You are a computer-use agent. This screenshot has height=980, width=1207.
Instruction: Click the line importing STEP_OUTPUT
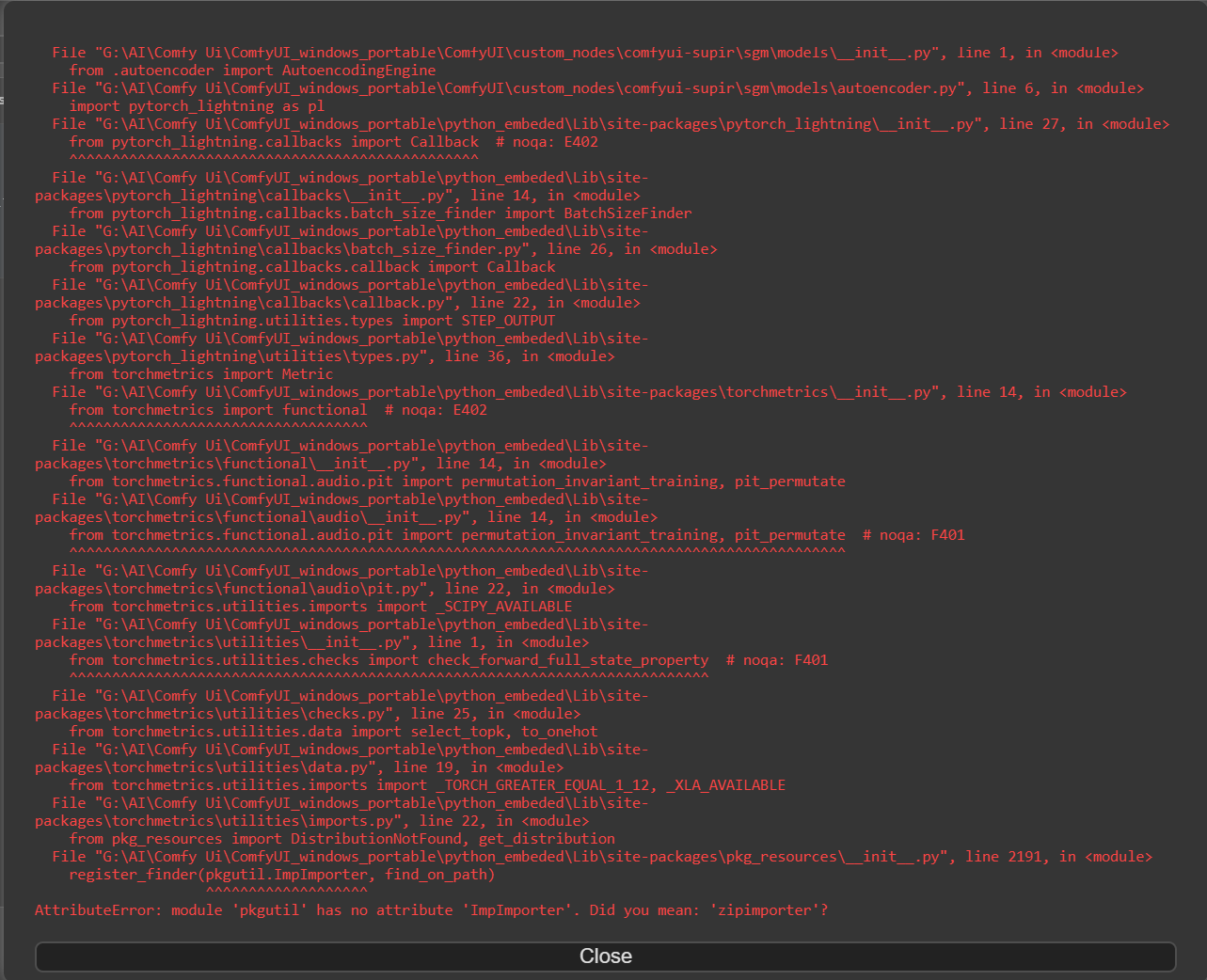click(311, 321)
